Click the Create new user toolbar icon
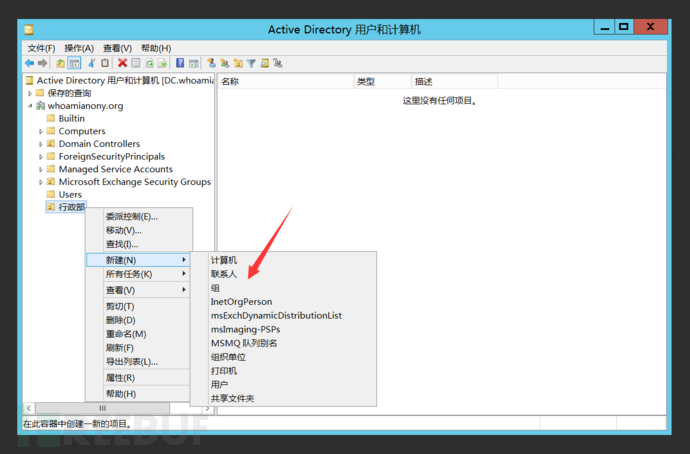Image resolution: width=690 pixels, height=454 pixels. point(211,63)
